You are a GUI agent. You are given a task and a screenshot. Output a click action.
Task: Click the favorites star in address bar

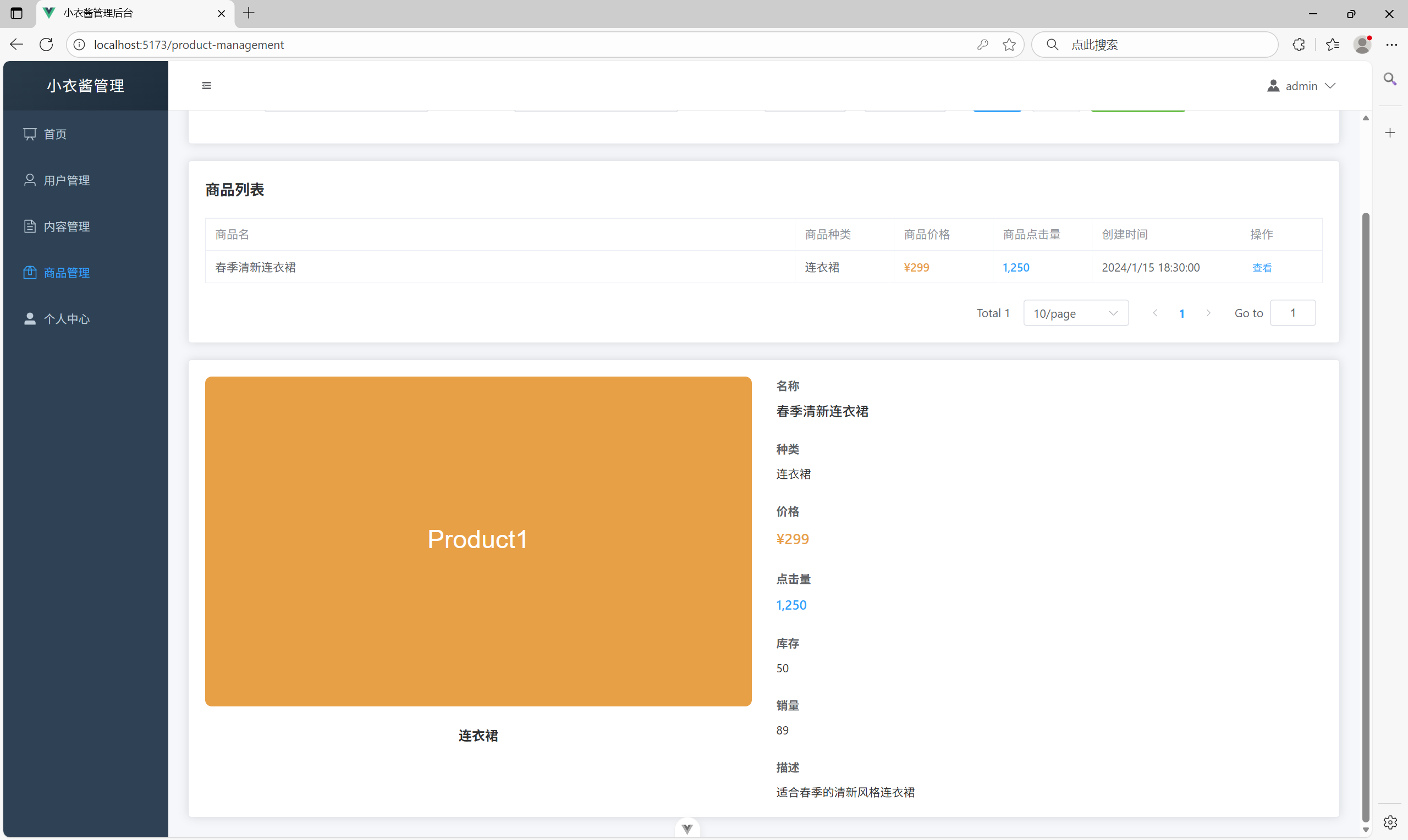[x=1009, y=45]
